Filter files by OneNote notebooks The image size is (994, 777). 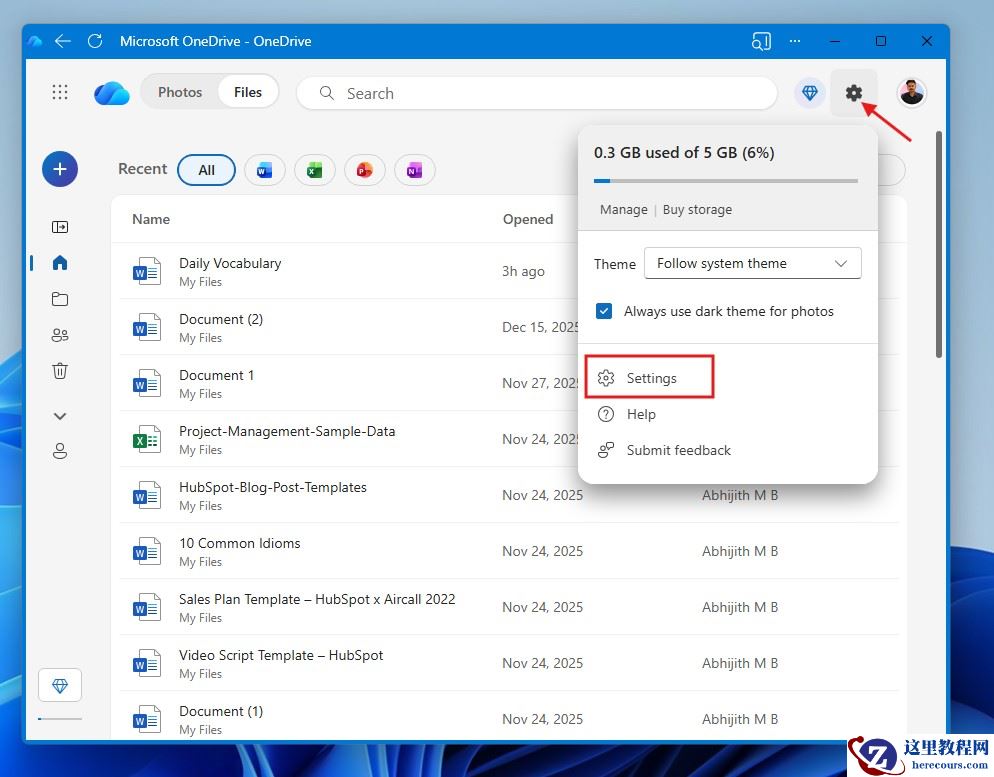coord(414,170)
